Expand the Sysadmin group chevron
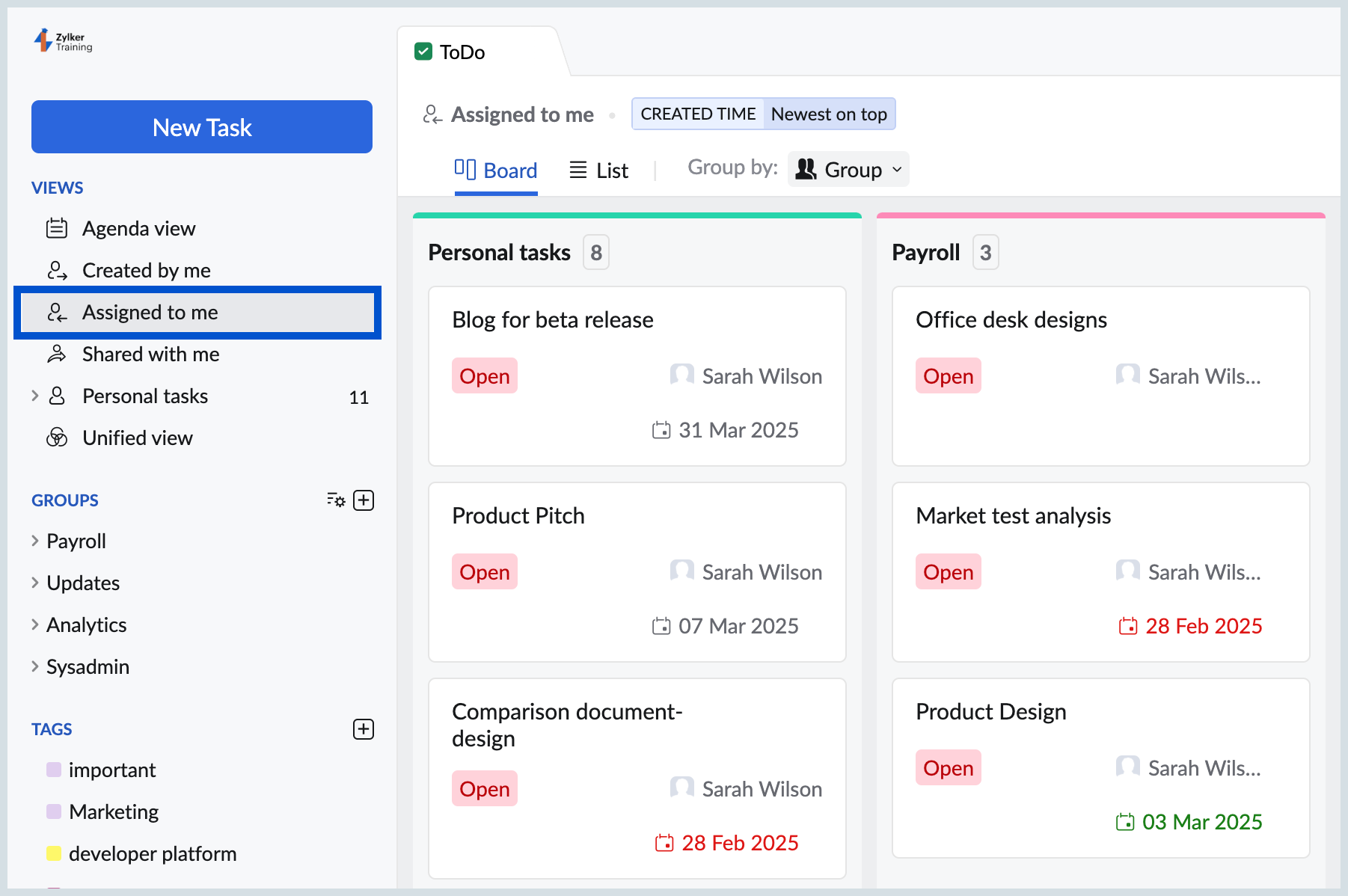 click(34, 666)
